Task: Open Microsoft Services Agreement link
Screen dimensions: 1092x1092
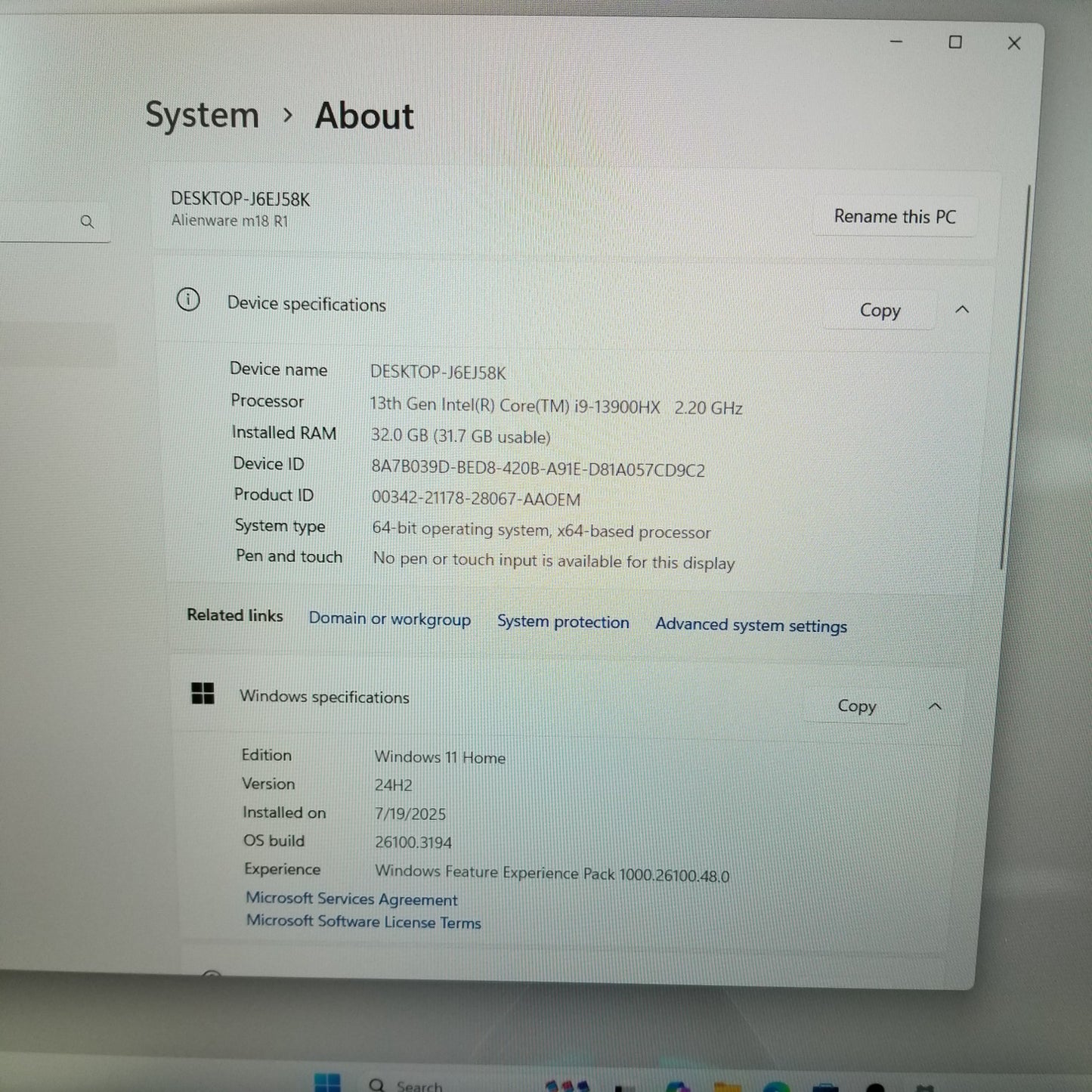Action: 351,899
